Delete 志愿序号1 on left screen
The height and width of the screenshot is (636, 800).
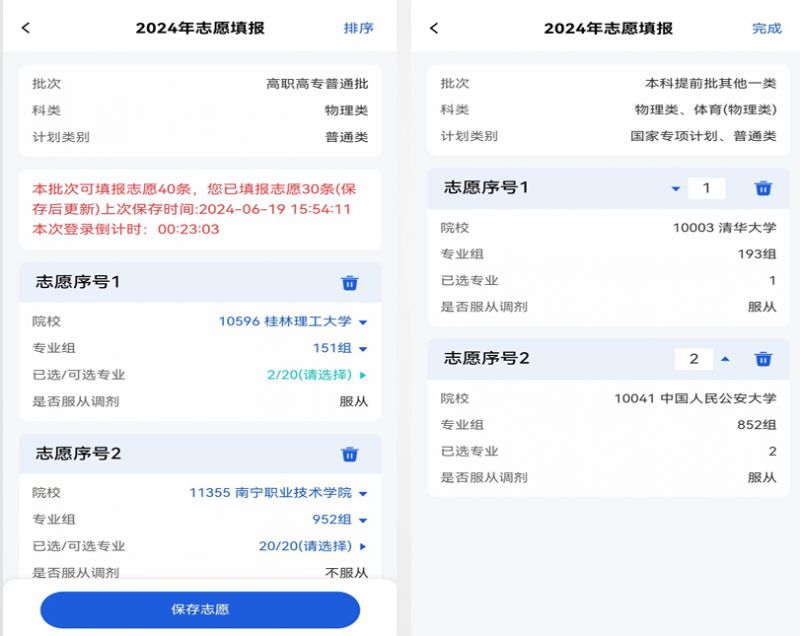[349, 283]
